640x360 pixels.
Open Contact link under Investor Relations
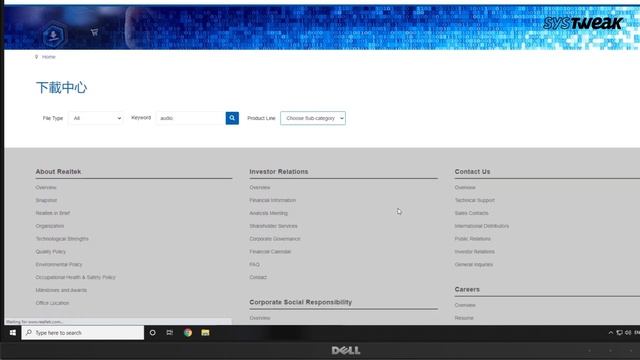click(x=258, y=277)
